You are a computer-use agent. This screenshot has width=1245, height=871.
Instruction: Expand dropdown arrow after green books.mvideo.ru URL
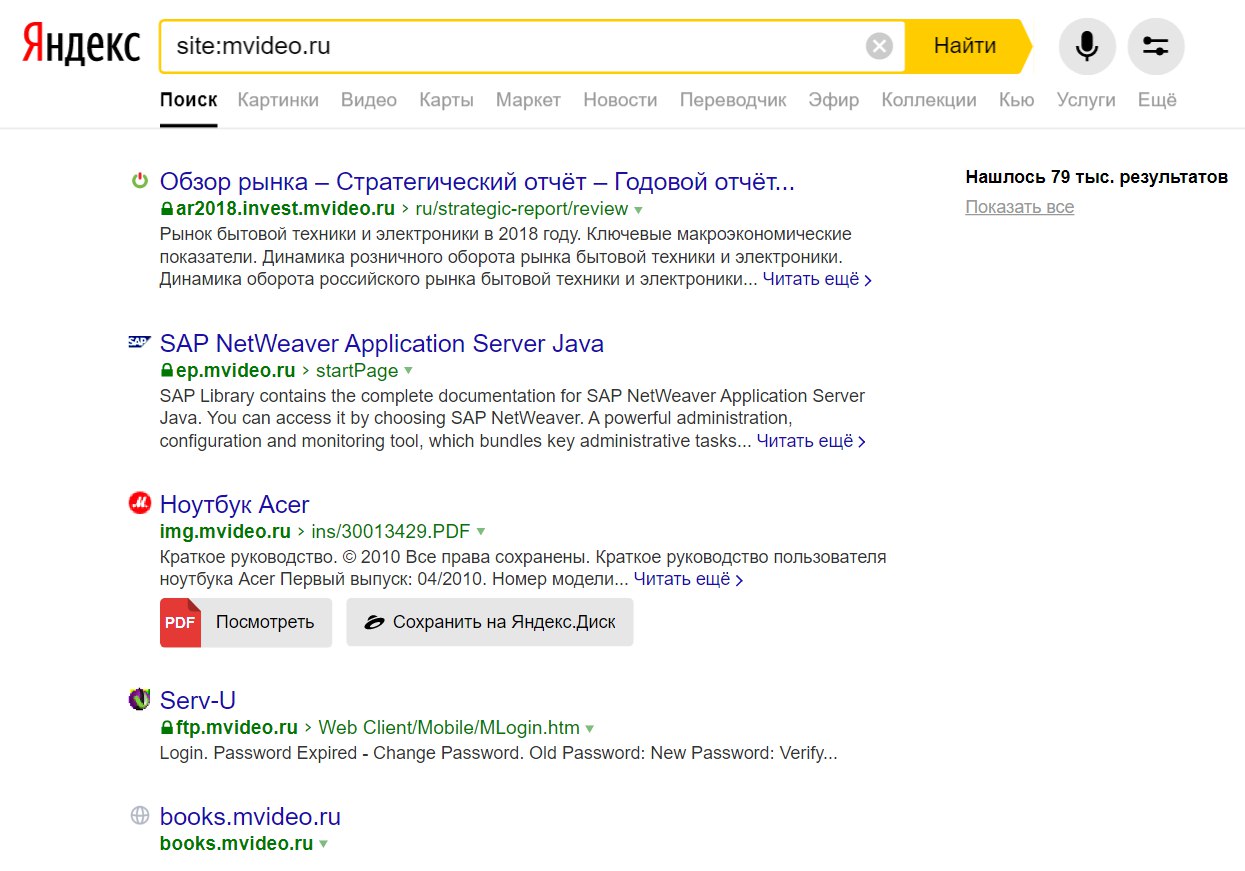click(323, 844)
